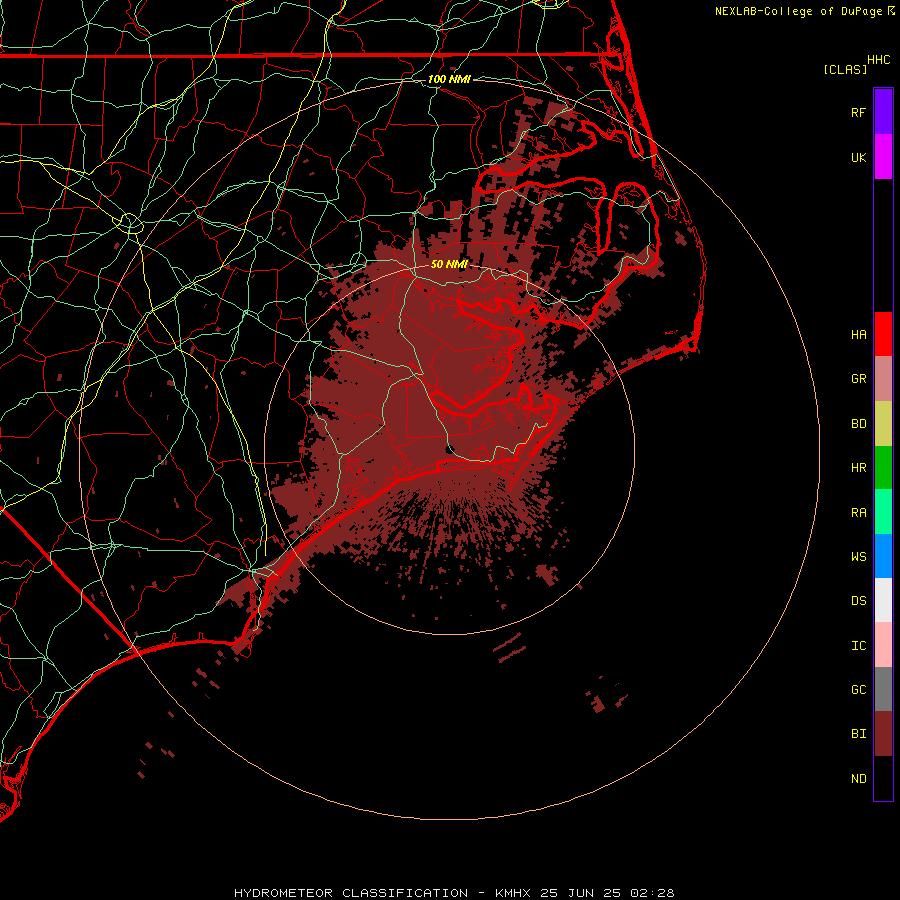The width and height of the screenshot is (900, 900).
Task: Click the HA red legend swatch
Action: (x=883, y=334)
